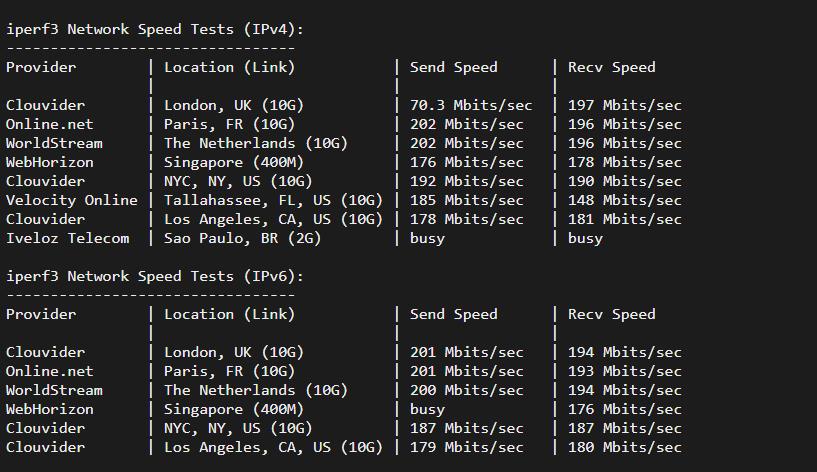Select the 148 Mbits/sec receive speed value
Image resolution: width=817 pixels, height=472 pixels.
pos(625,200)
